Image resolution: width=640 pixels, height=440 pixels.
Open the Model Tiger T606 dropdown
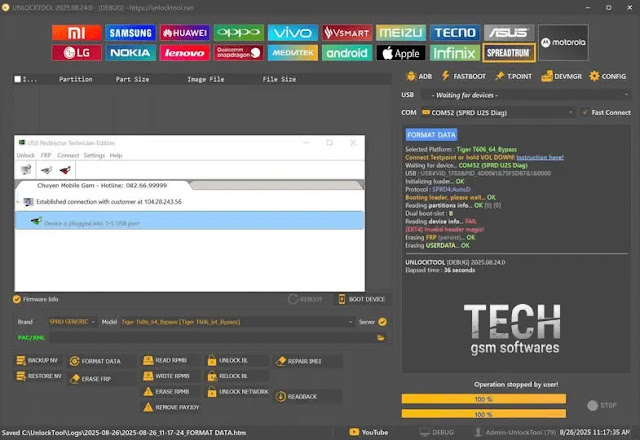click(x=237, y=322)
